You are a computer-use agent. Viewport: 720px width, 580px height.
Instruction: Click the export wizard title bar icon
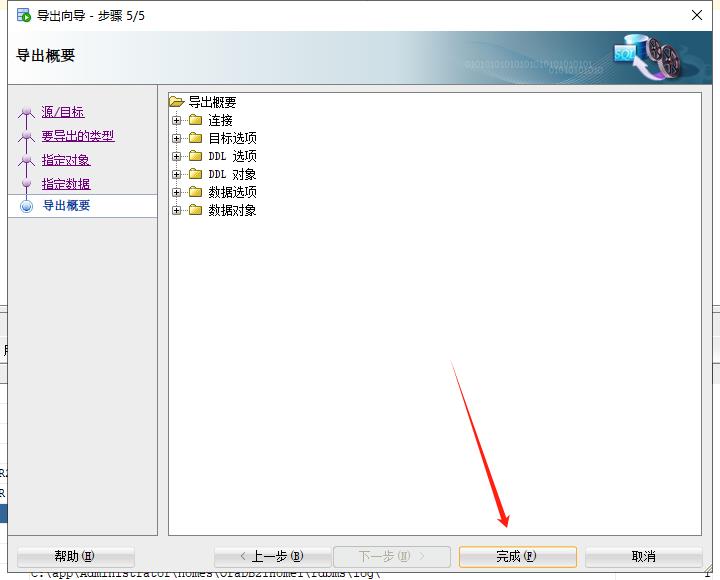(23, 15)
